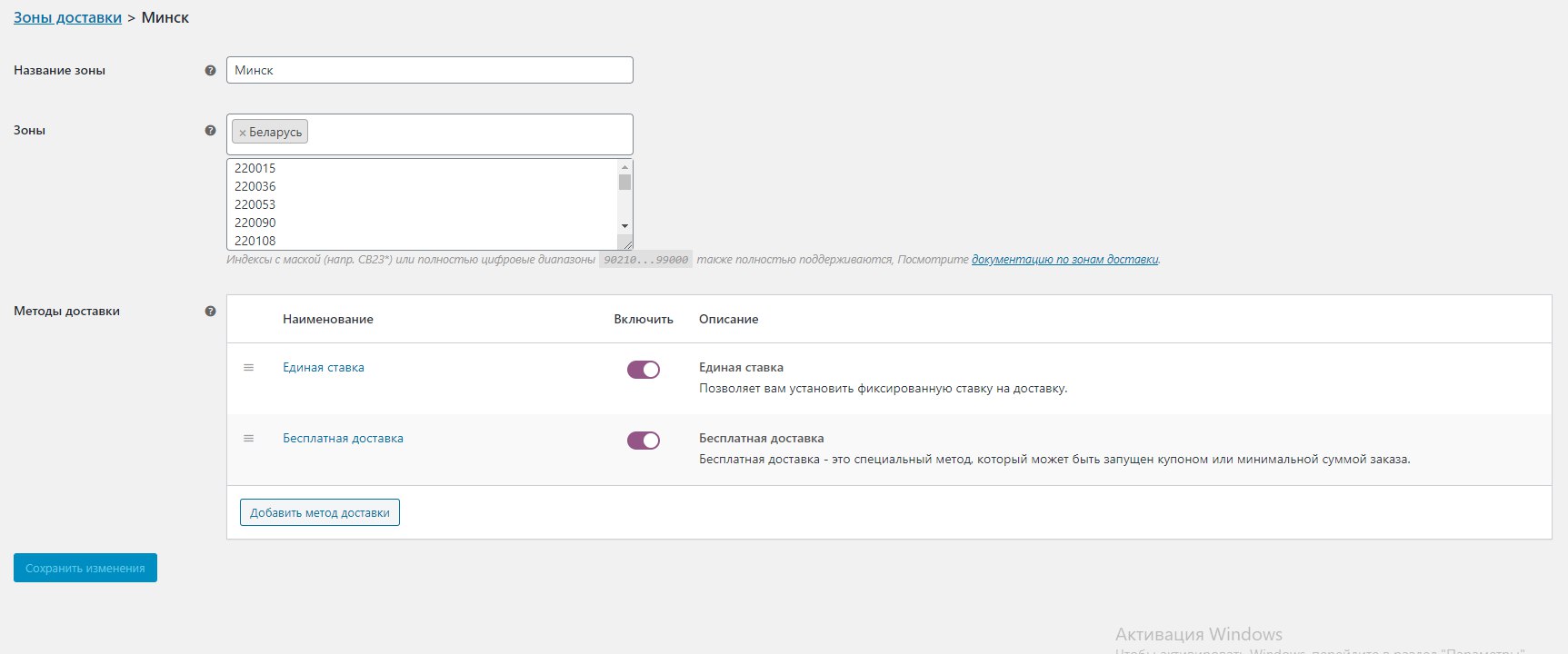Open документацию по зонам доставки link
The height and width of the screenshot is (654, 1568).
pyautogui.click(x=1064, y=260)
